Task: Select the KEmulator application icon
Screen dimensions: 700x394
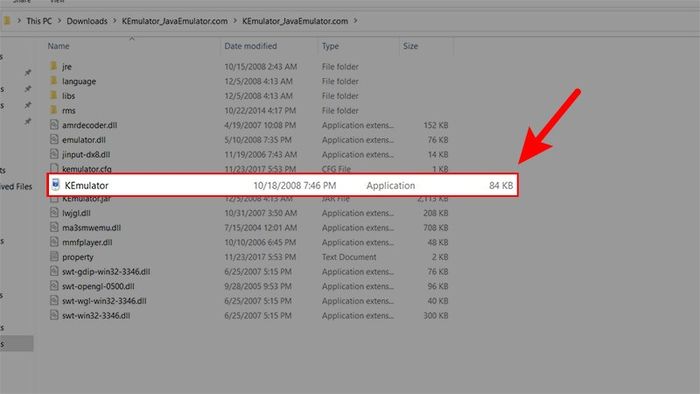Action: coord(55,185)
